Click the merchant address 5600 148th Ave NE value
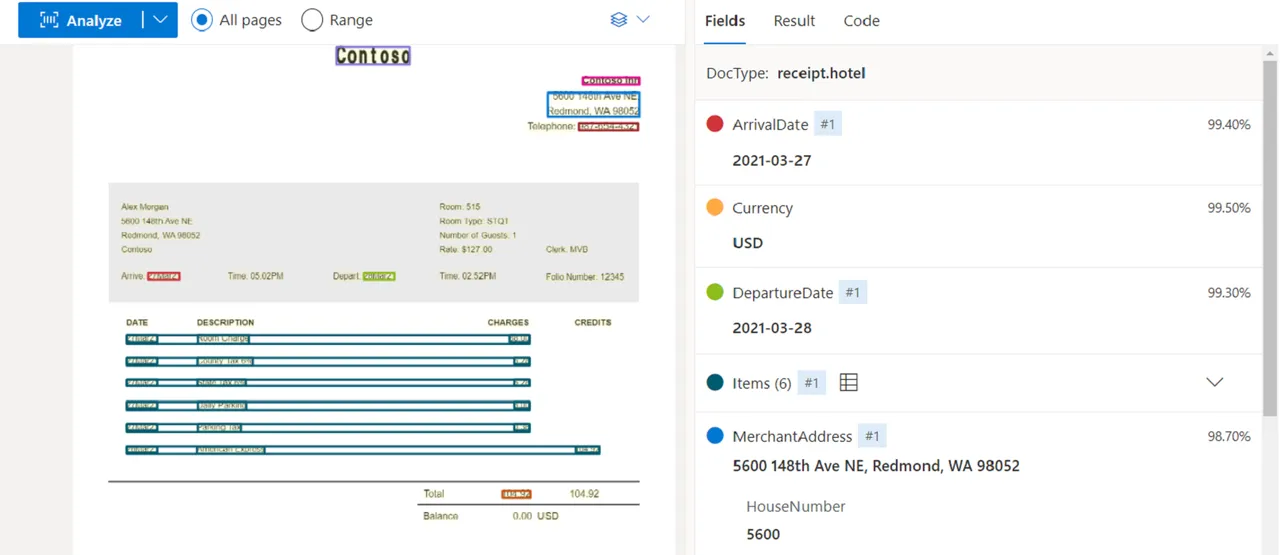 pyautogui.click(x=876, y=466)
